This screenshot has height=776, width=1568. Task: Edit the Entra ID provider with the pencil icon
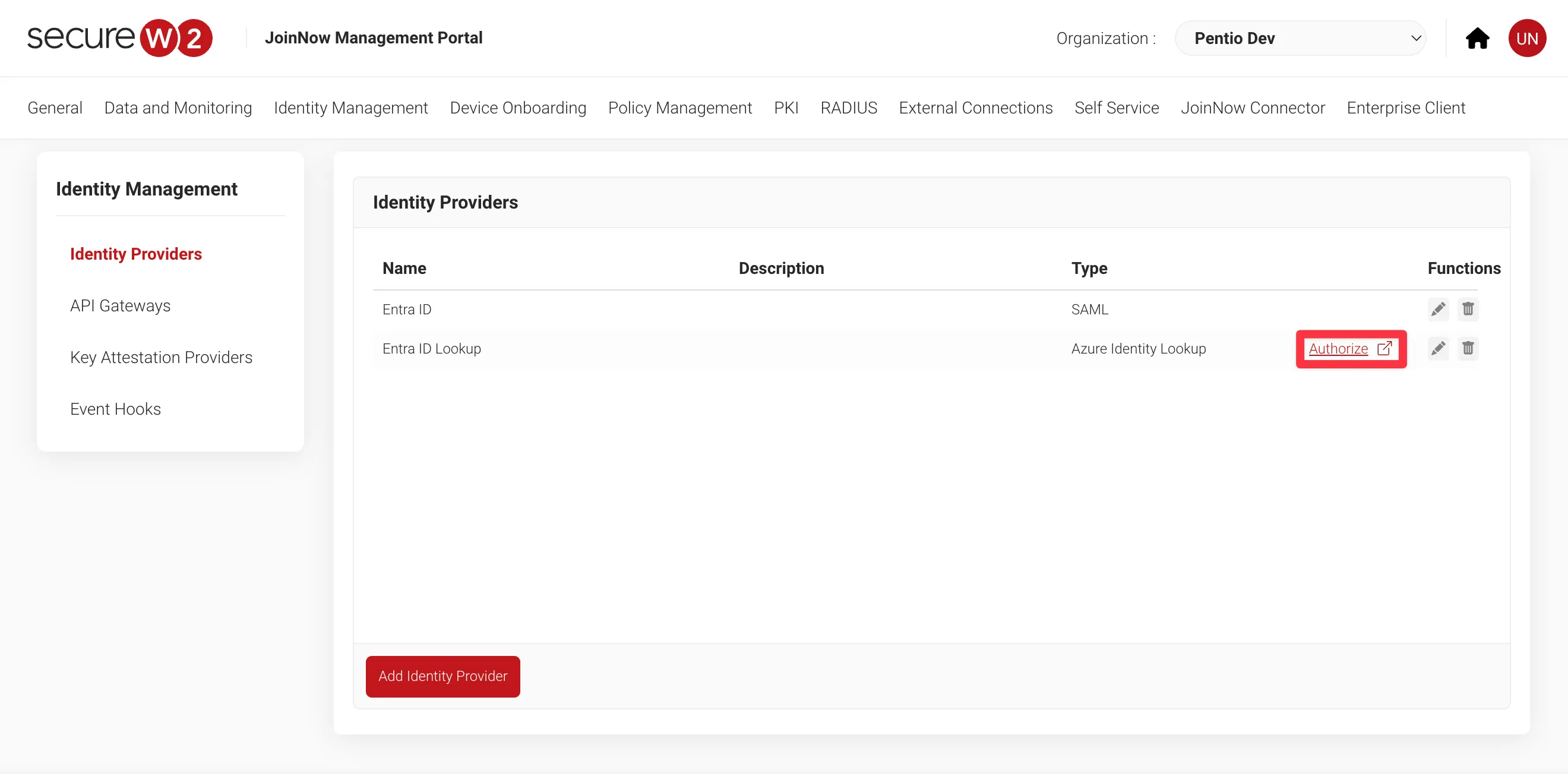tap(1438, 310)
